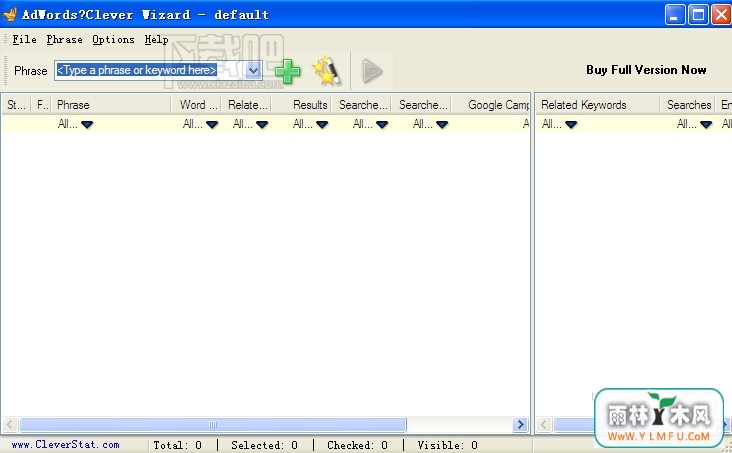Sort by the St... column header

16,105
